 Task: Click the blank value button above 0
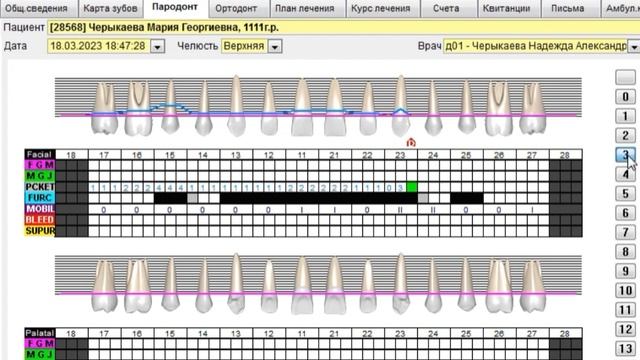tap(625, 77)
